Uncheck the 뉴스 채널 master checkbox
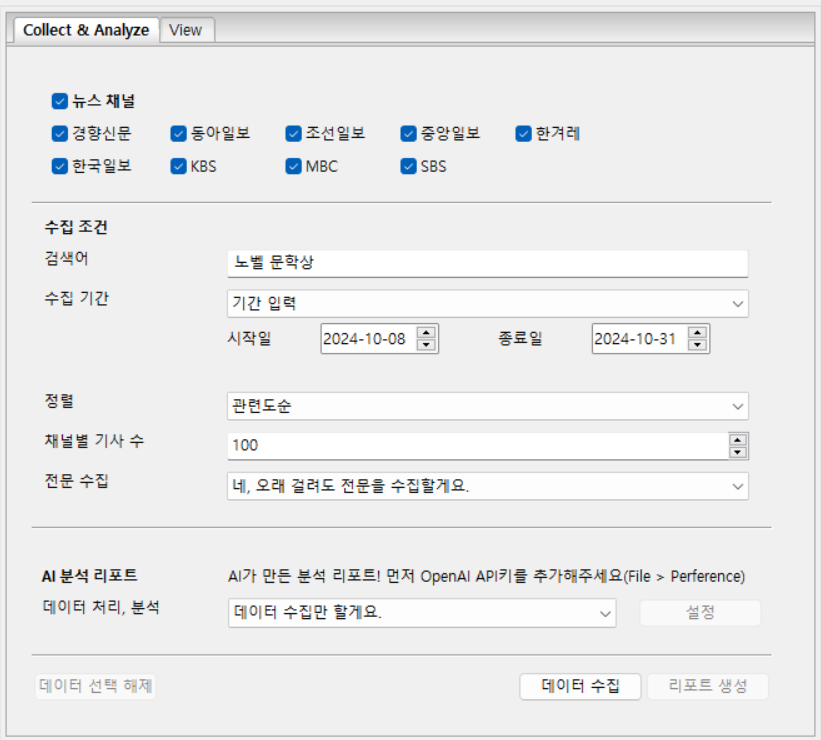 point(60,101)
